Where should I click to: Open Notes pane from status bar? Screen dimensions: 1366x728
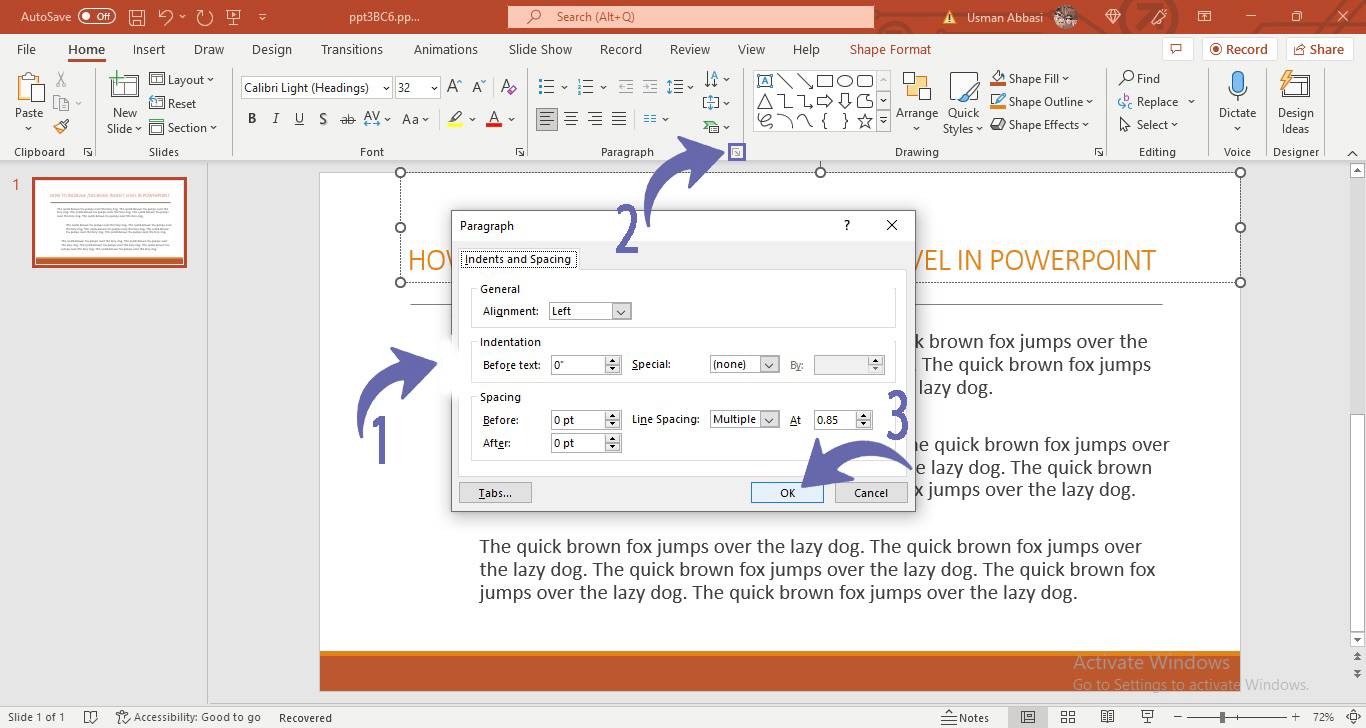[965, 717]
